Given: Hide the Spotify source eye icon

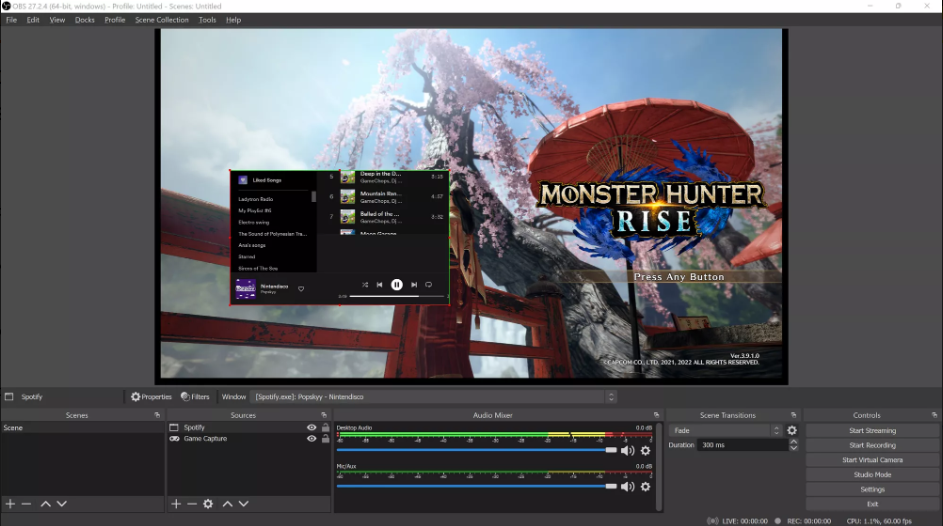Looking at the screenshot, I should coord(312,427).
